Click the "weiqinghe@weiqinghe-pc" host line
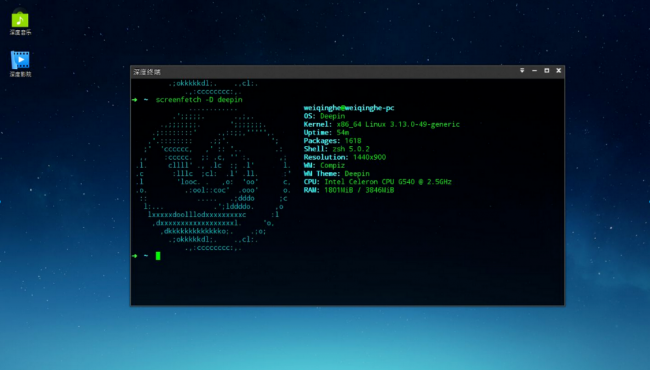 349,108
